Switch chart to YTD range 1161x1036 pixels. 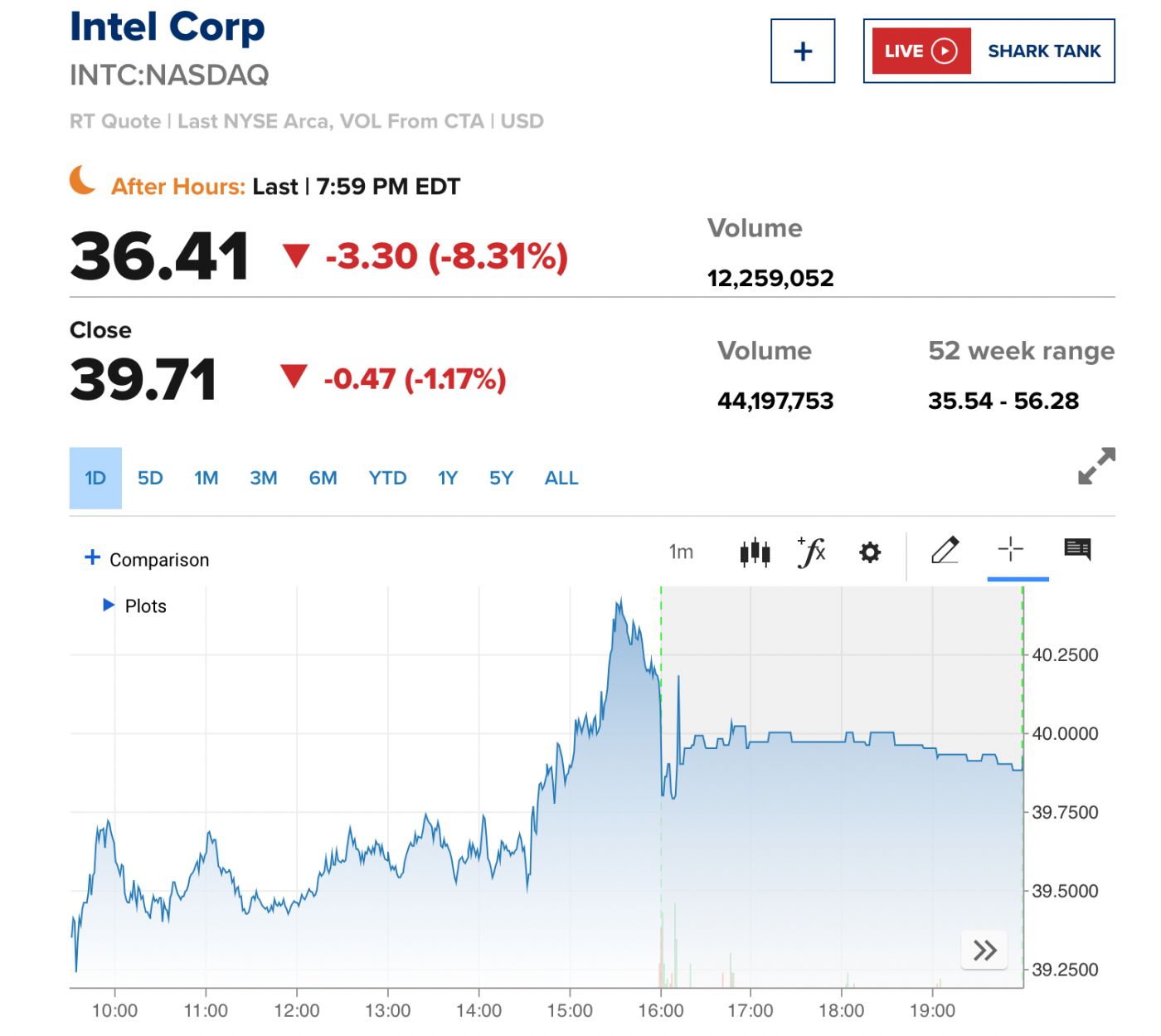click(387, 478)
